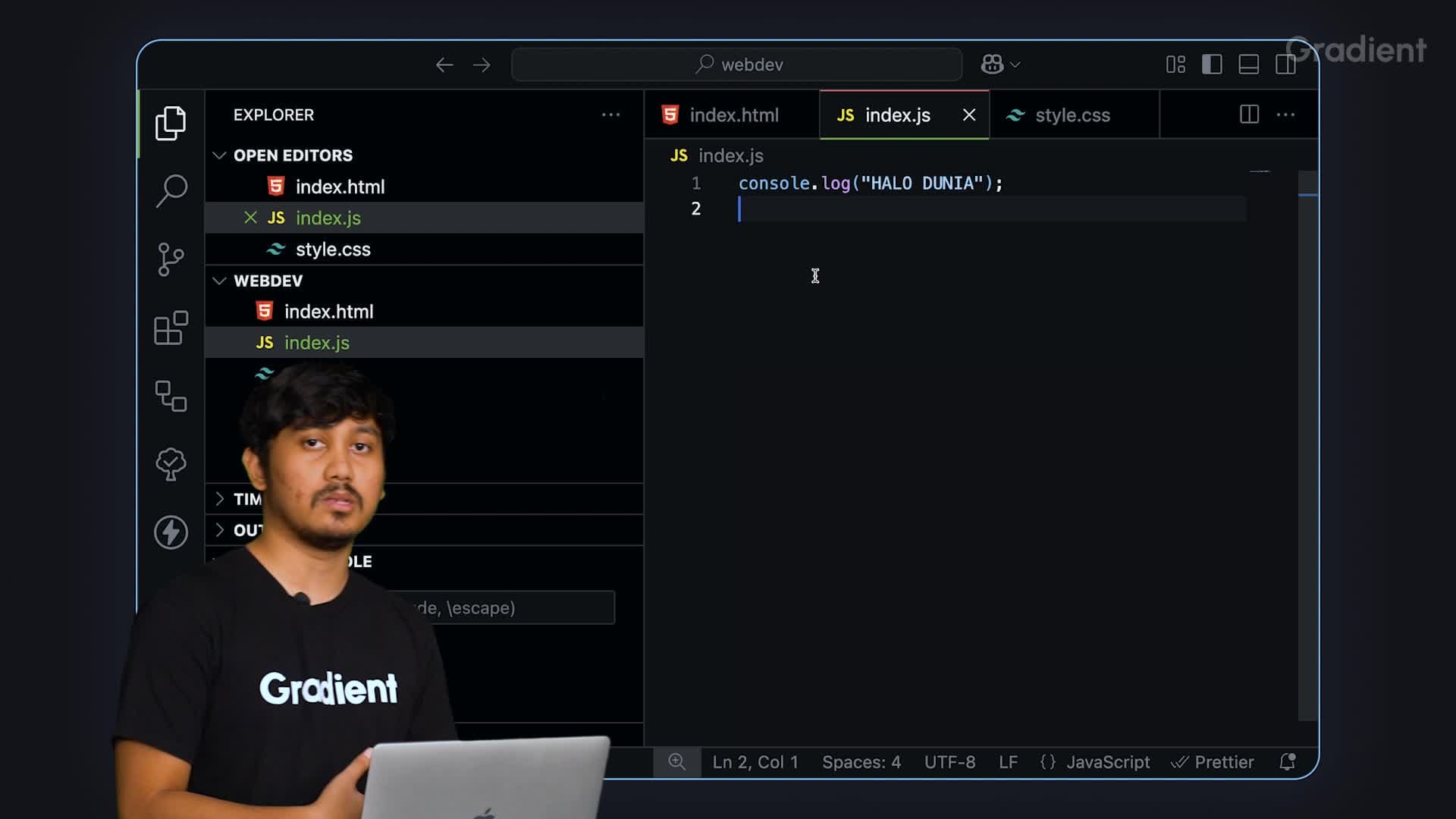
Task: Open the Testing view icon
Action: 171,463
